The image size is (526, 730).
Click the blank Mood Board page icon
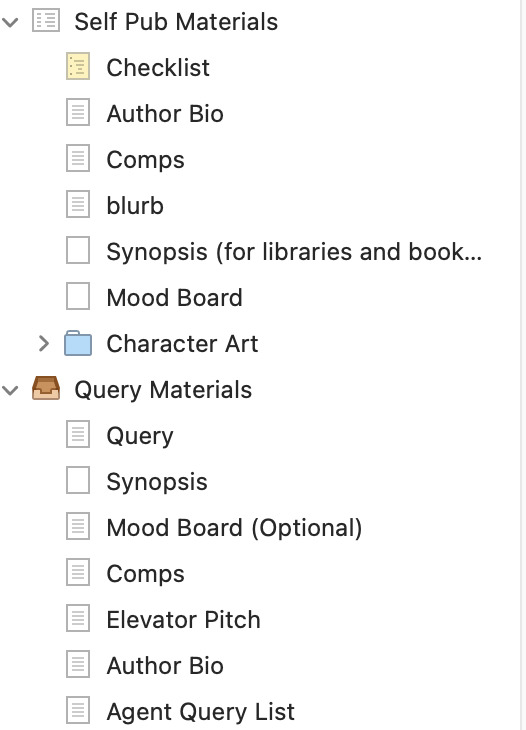tap(78, 297)
